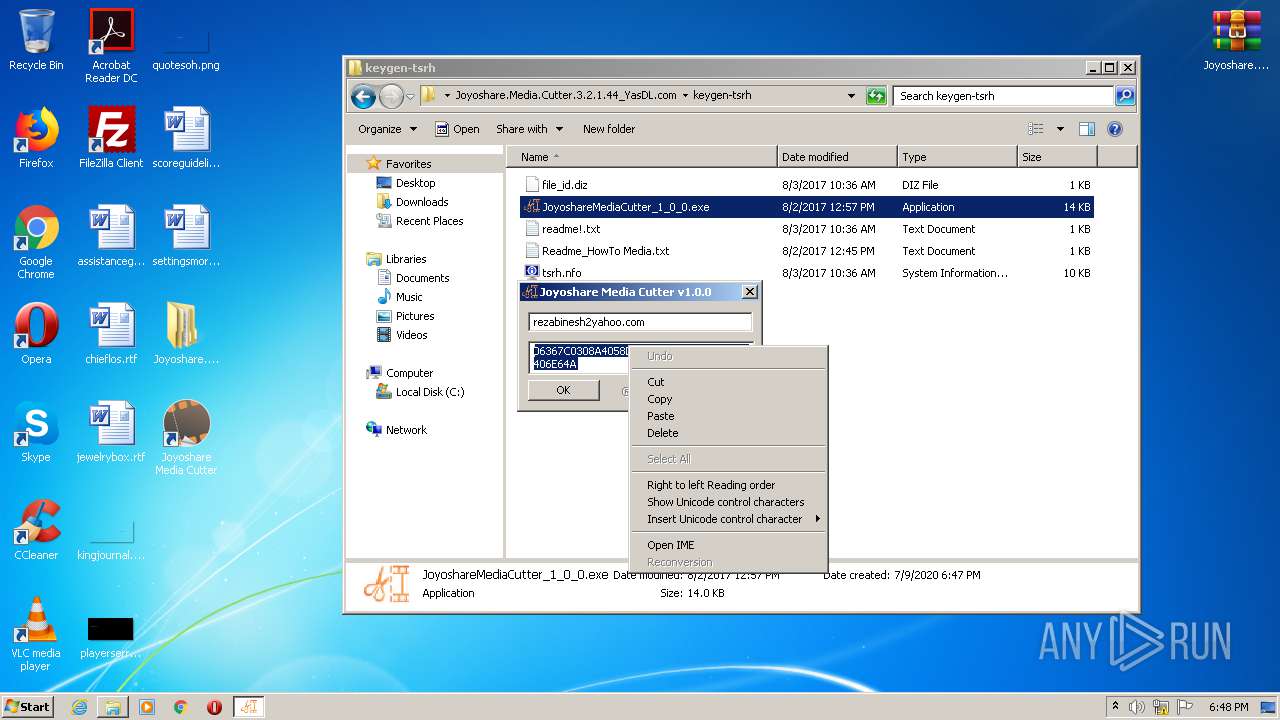Image resolution: width=1280 pixels, height=720 pixels.
Task: Open the Recycle Bin desktop icon
Action: 36,40
